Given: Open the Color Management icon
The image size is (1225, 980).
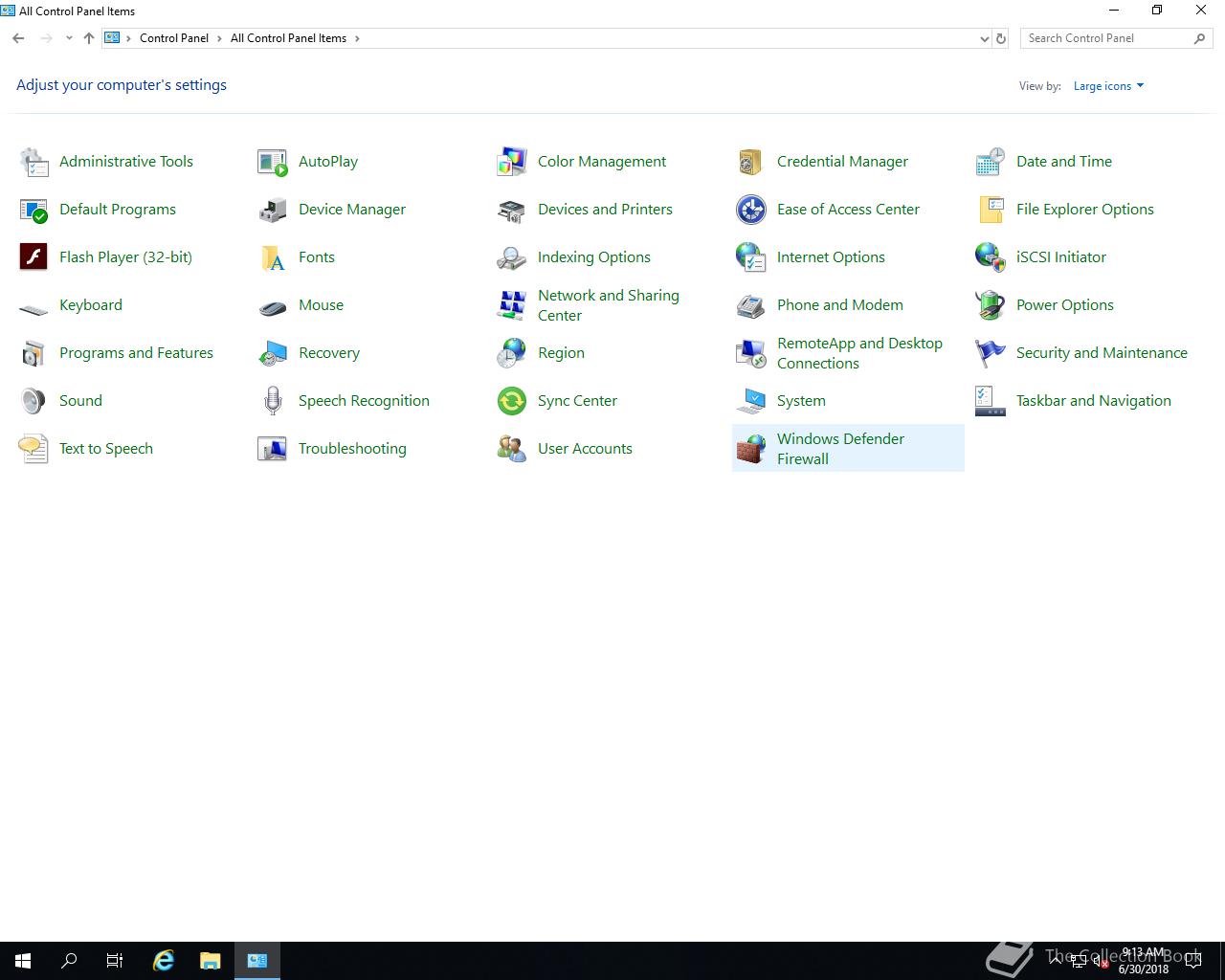Looking at the screenshot, I should point(512,162).
